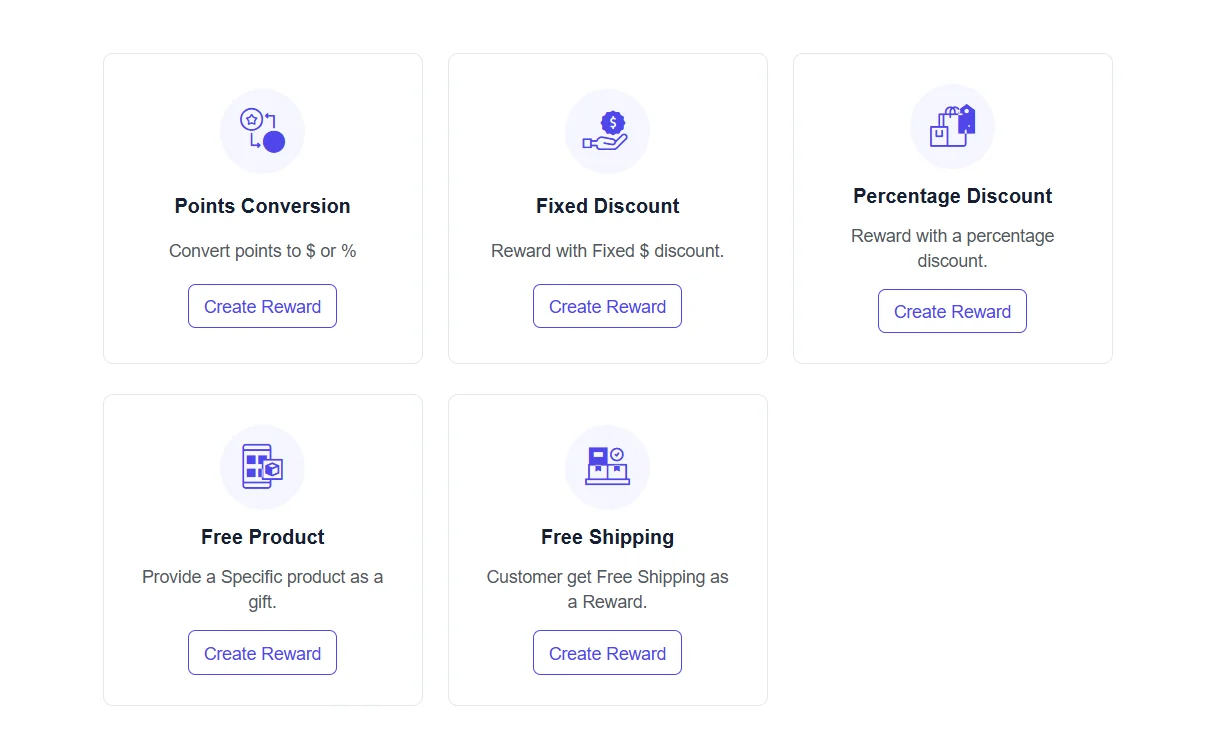Viewport: 1205px width, 750px height.
Task: Click 'Customer get Free Shipping' description
Action: (x=607, y=589)
